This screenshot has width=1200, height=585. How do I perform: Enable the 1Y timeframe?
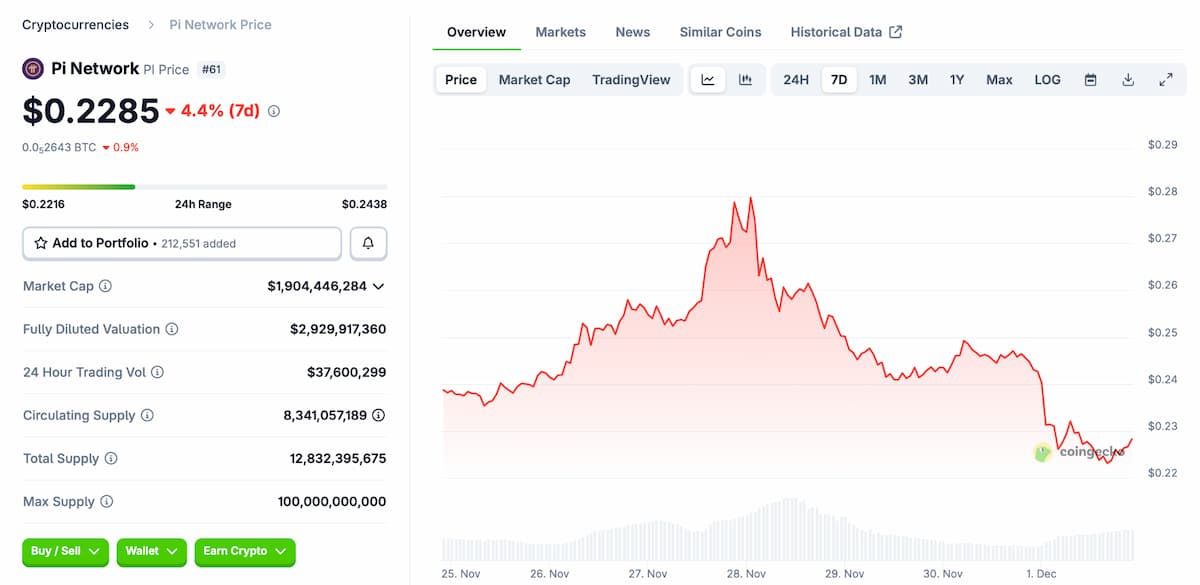click(957, 78)
